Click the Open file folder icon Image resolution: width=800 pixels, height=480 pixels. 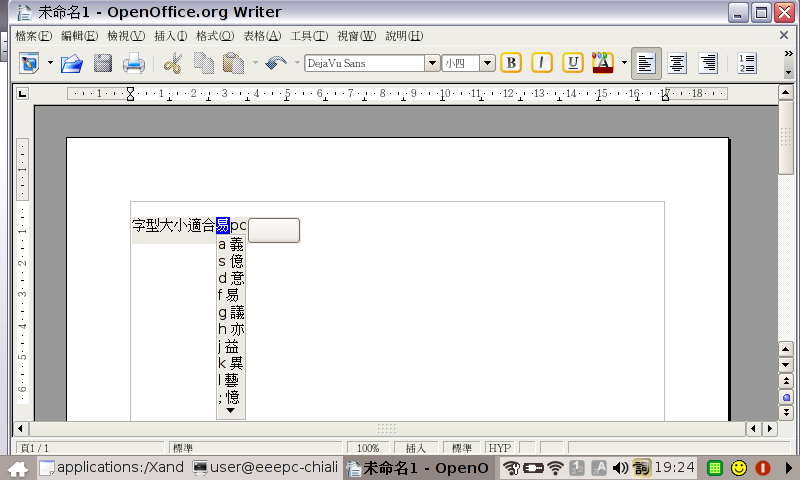pos(71,64)
